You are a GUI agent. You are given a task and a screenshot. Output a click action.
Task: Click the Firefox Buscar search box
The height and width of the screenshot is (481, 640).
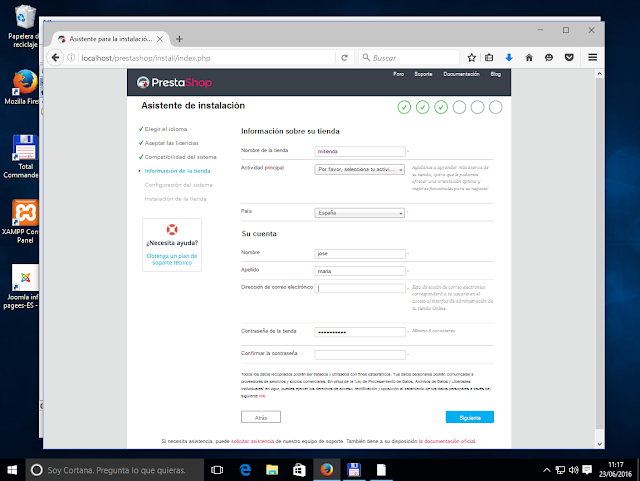click(x=409, y=58)
